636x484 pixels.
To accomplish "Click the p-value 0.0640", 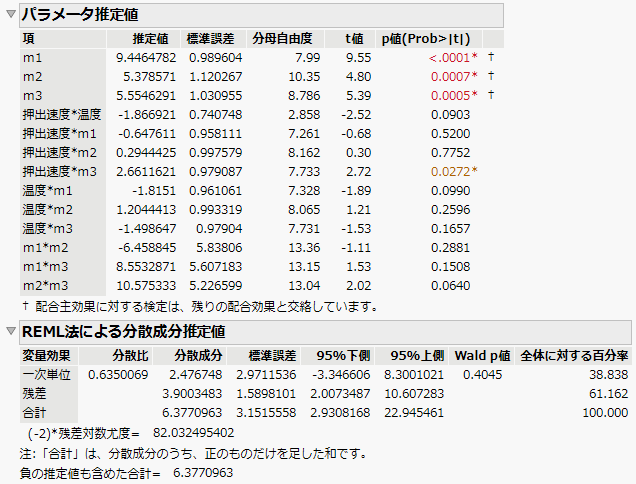I will click(451, 286).
